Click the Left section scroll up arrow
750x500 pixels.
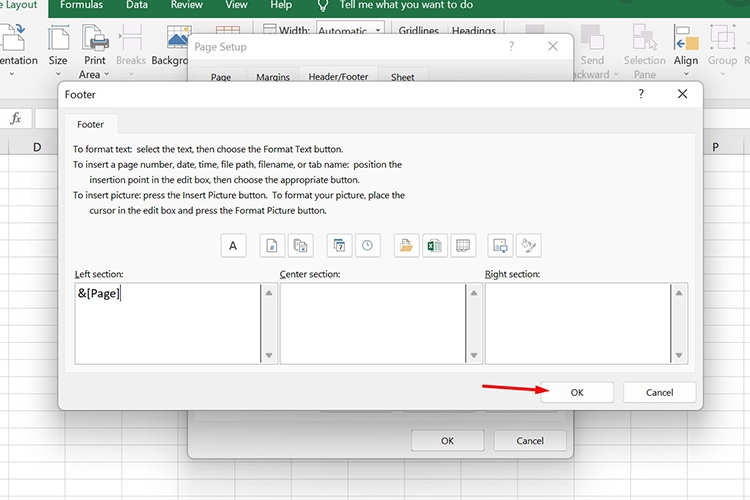pos(269,292)
